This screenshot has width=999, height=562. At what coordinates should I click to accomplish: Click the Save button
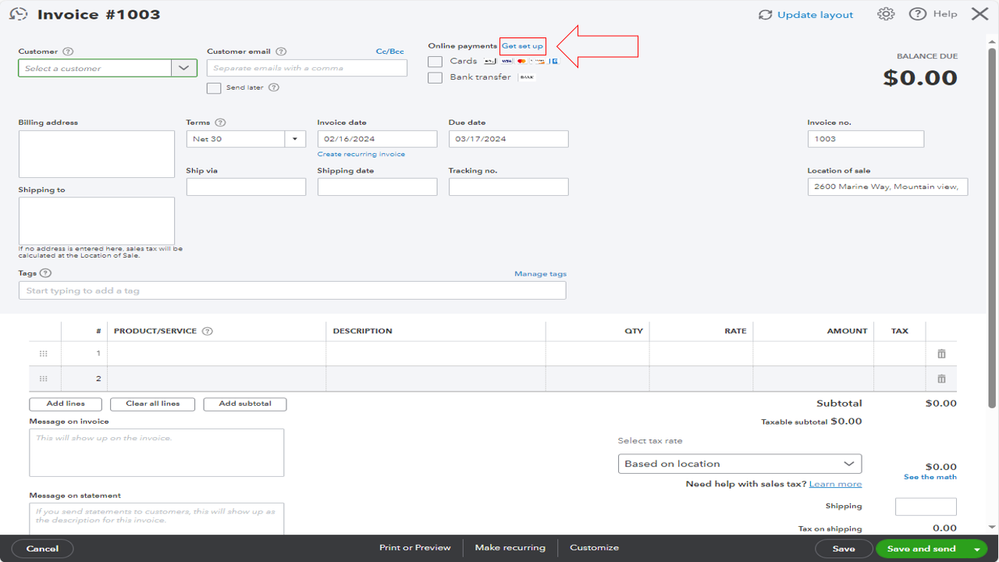tap(844, 549)
